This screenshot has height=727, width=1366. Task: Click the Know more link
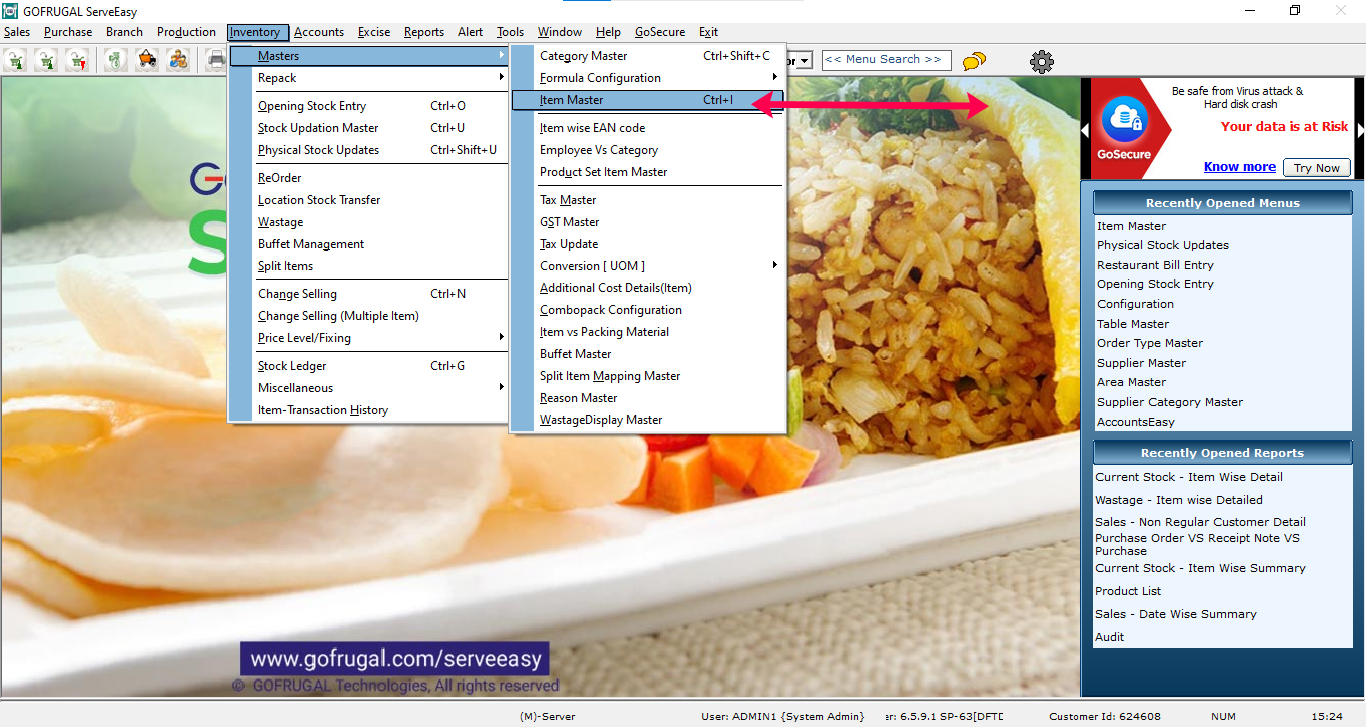coord(1240,167)
